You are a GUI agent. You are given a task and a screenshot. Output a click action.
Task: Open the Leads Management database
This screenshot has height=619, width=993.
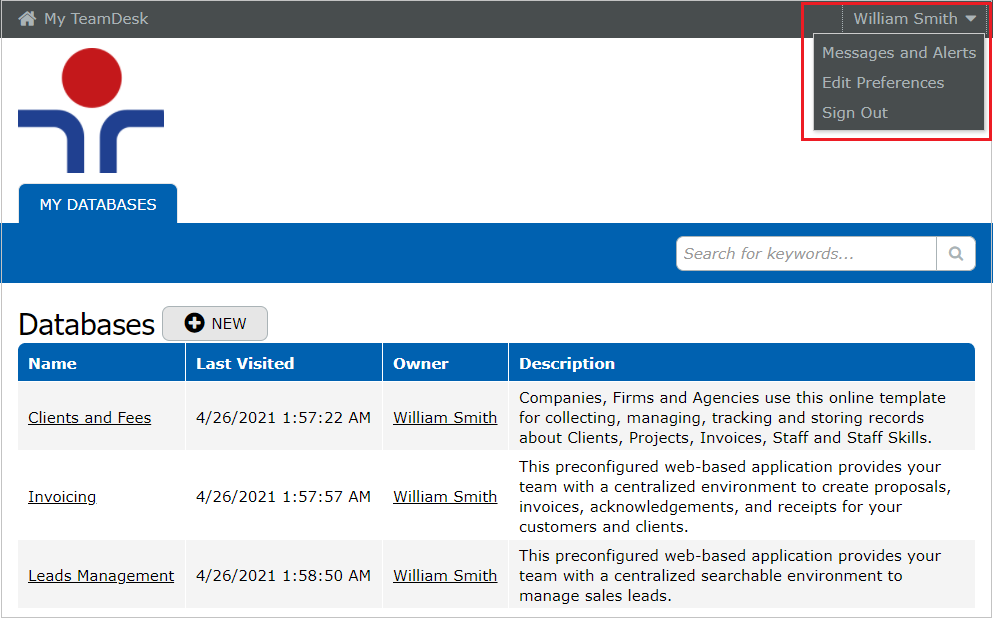[x=101, y=576]
